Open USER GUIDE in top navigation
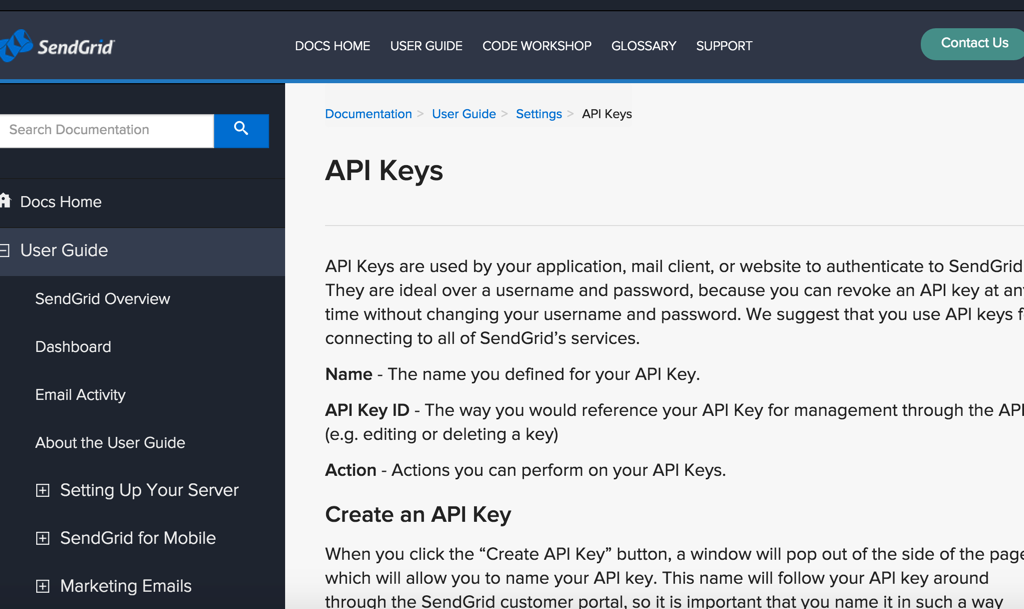This screenshot has width=1024, height=609. coord(426,46)
